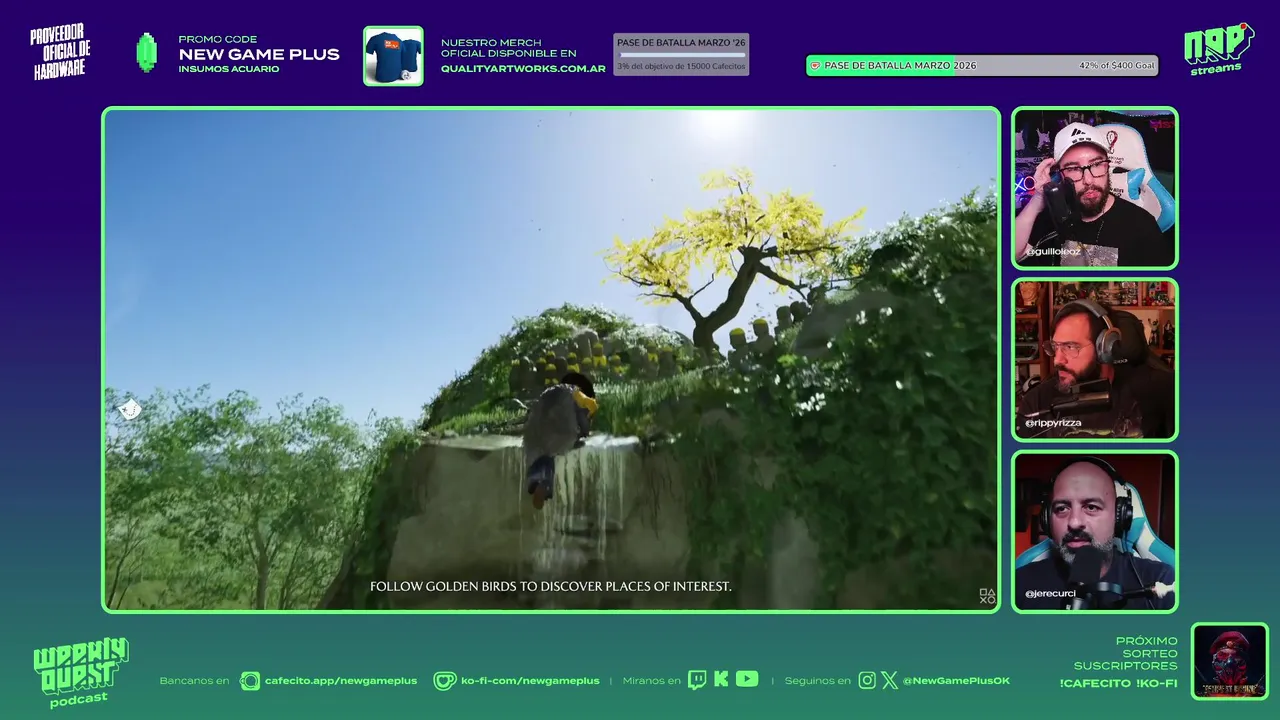Click the 'Seguinos en' label
Image resolution: width=1280 pixels, height=720 pixels.
click(x=817, y=681)
